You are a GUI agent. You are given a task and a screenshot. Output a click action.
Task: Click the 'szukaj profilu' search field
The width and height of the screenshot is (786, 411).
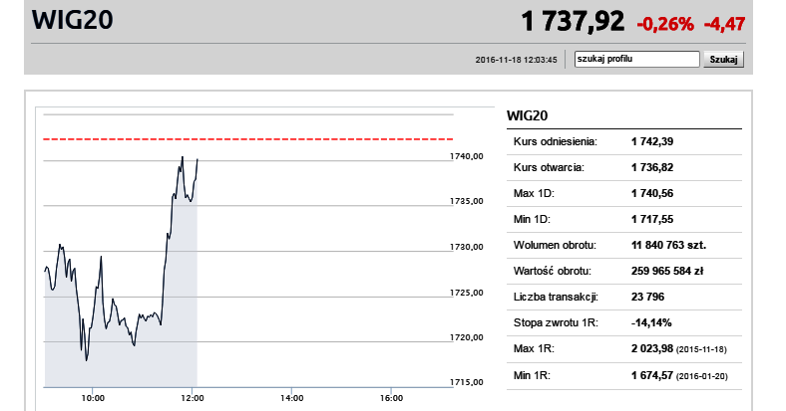(x=637, y=59)
